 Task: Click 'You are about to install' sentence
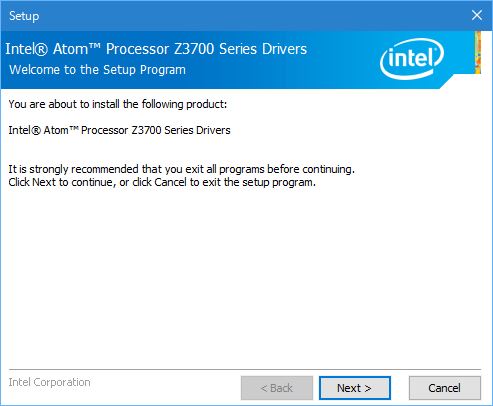coord(118,104)
